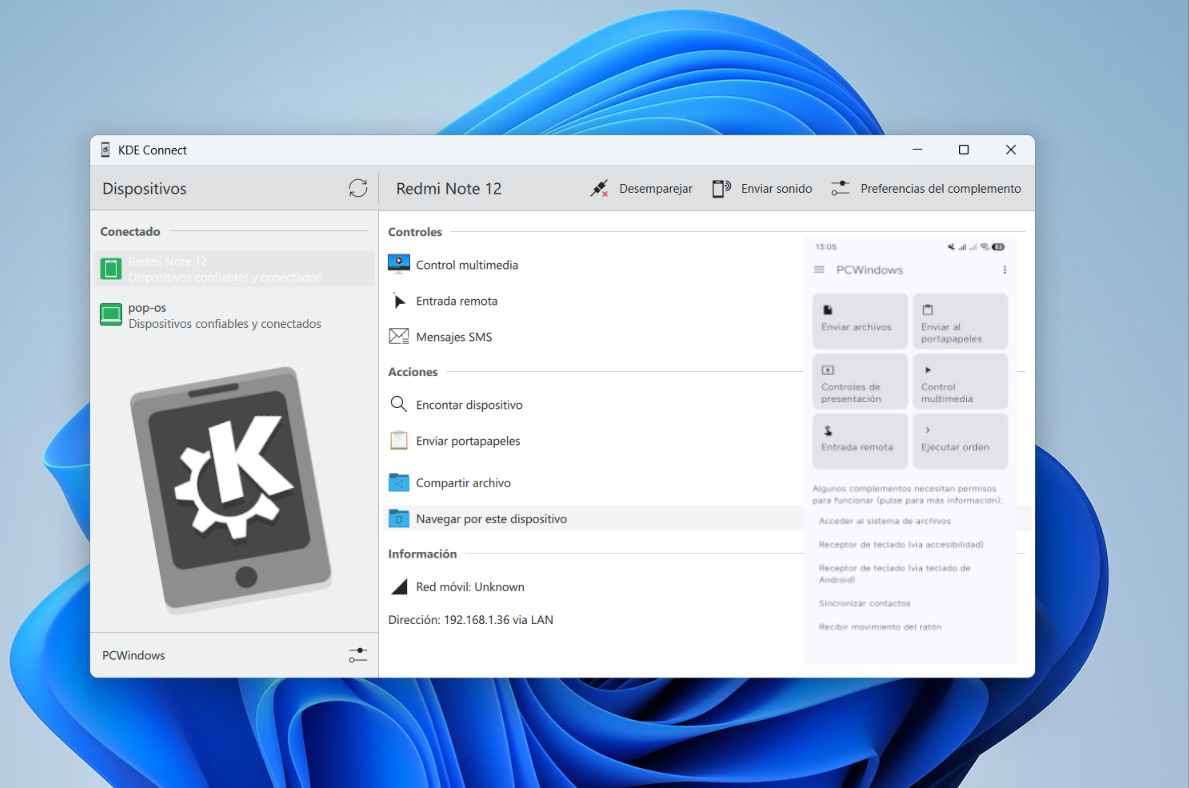Viewport: 1189px width, 788px height.
Task: Open Preferencias del complemento
Action: pyautogui.click(x=926, y=188)
